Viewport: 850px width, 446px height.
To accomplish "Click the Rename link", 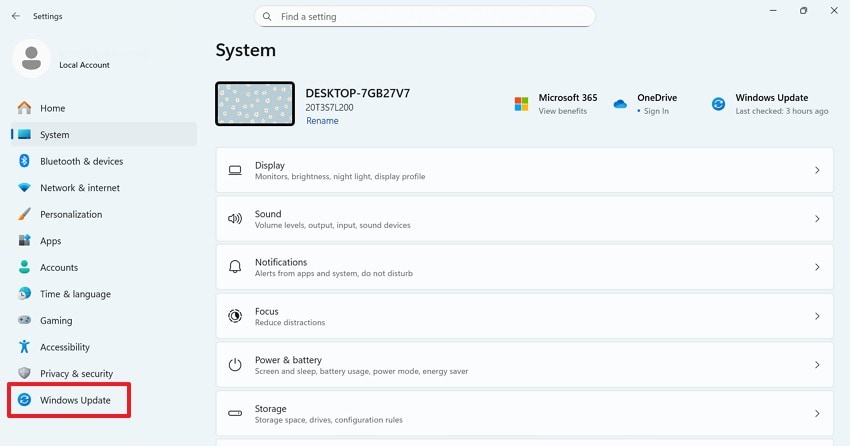I will click(322, 121).
